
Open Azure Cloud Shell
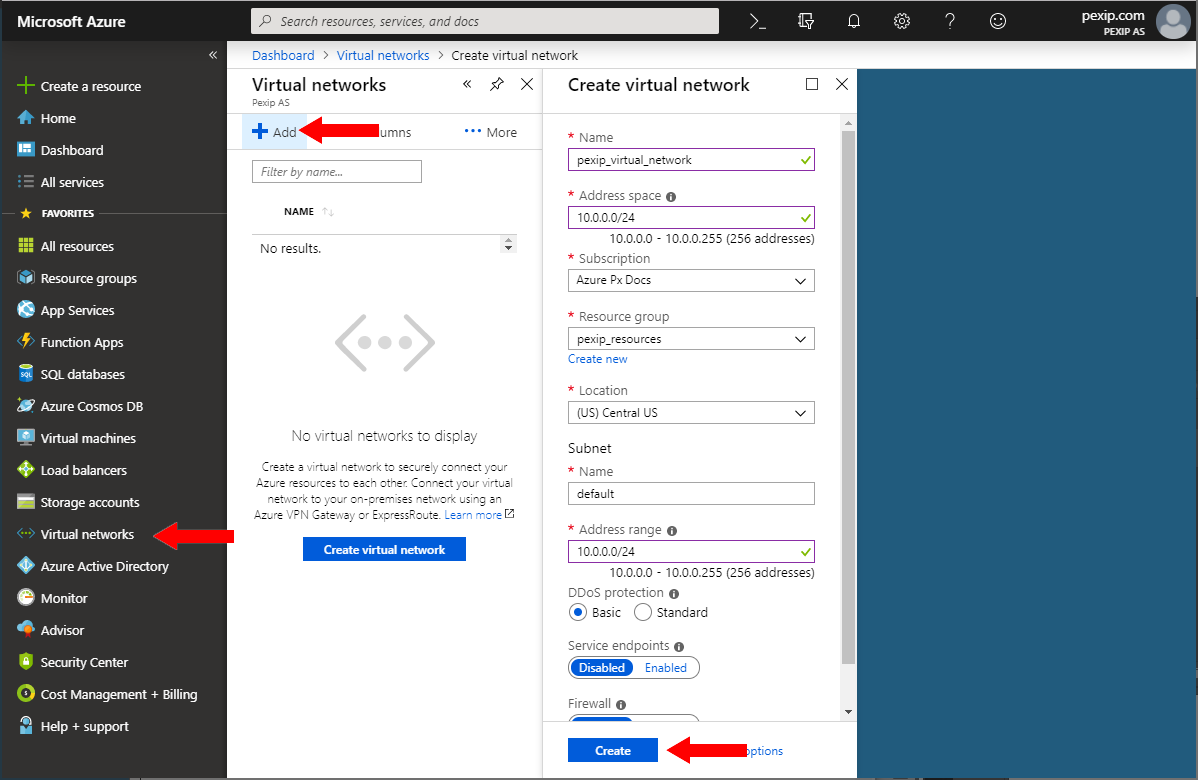pos(759,20)
